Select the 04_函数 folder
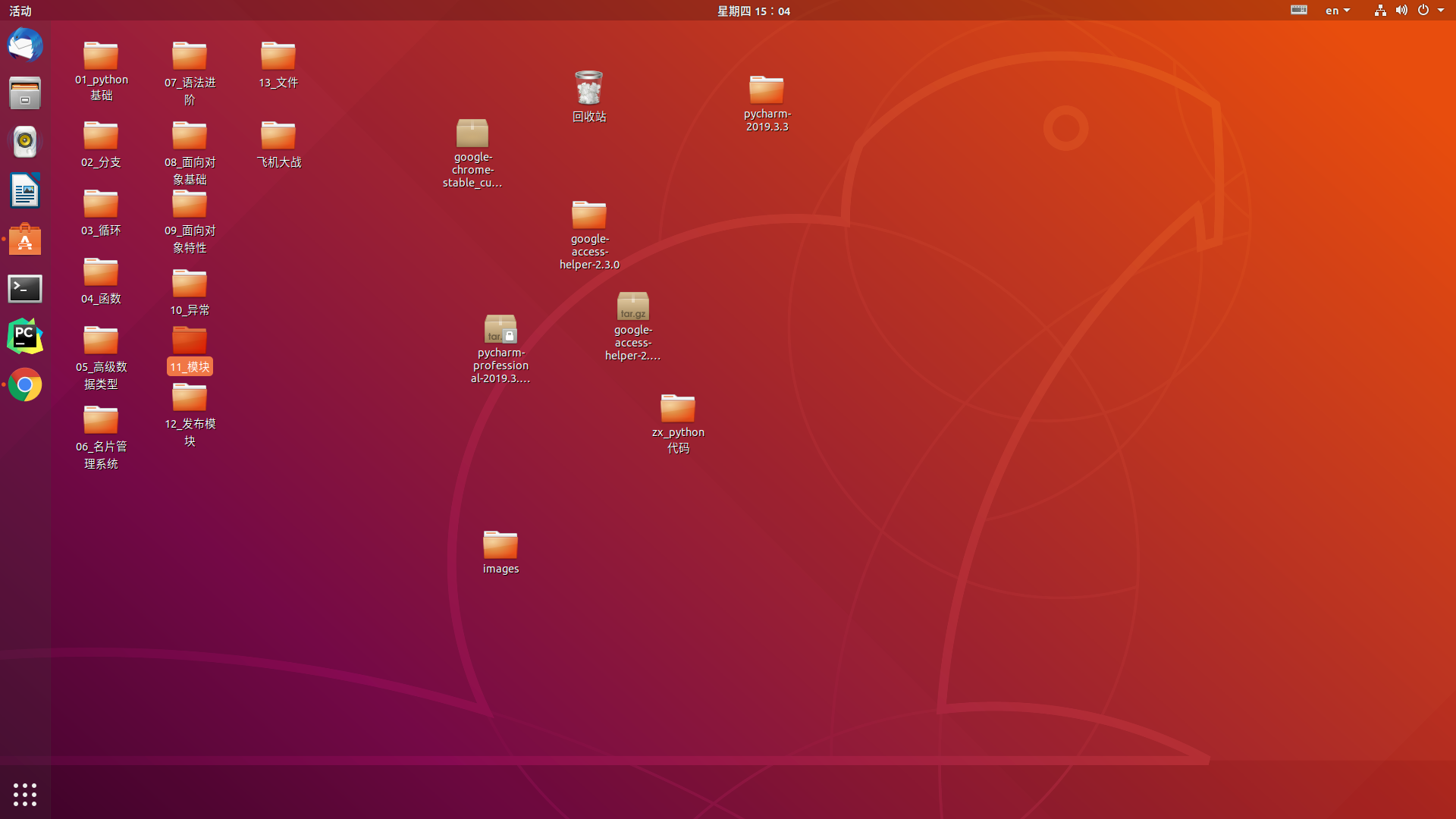Image resolution: width=1456 pixels, height=819 pixels. pyautogui.click(x=101, y=281)
